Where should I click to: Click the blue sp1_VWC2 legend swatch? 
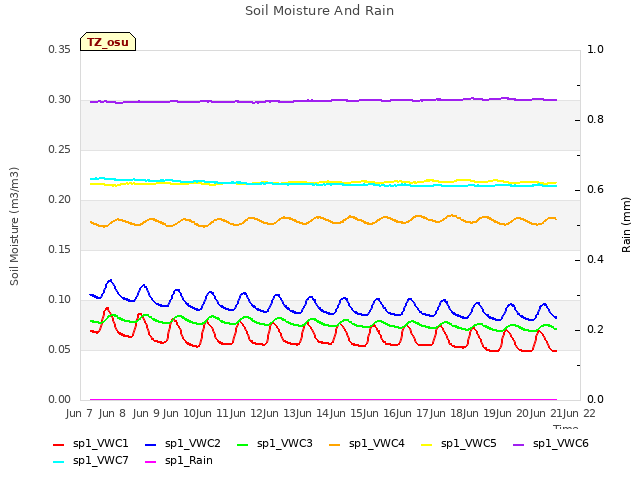[151, 444]
